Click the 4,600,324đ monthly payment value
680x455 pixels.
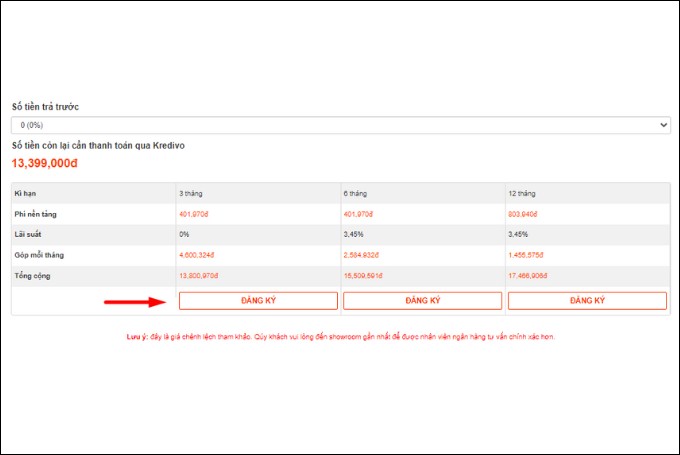[x=196, y=255]
